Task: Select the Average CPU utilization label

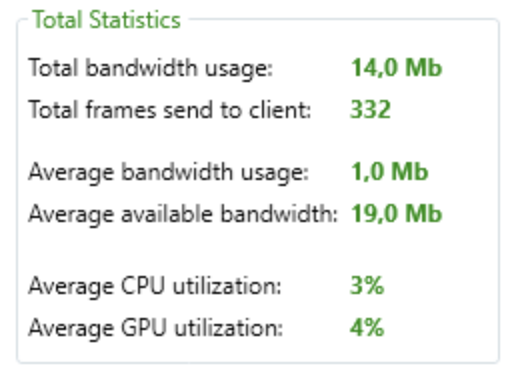Action: pos(155,286)
